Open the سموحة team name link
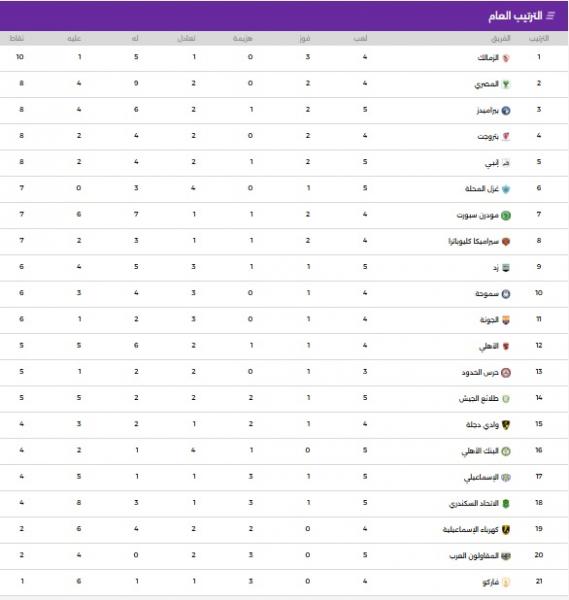The image size is (569, 600). coord(487,294)
